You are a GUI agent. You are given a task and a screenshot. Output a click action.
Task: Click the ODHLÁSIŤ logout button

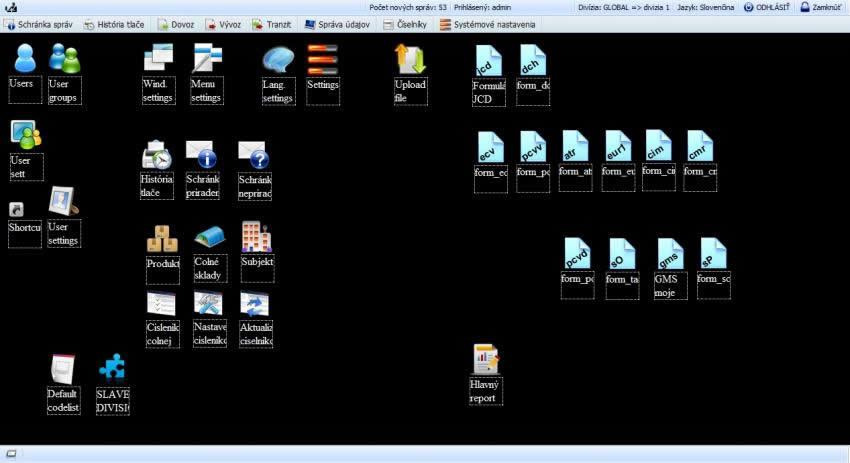(x=767, y=8)
